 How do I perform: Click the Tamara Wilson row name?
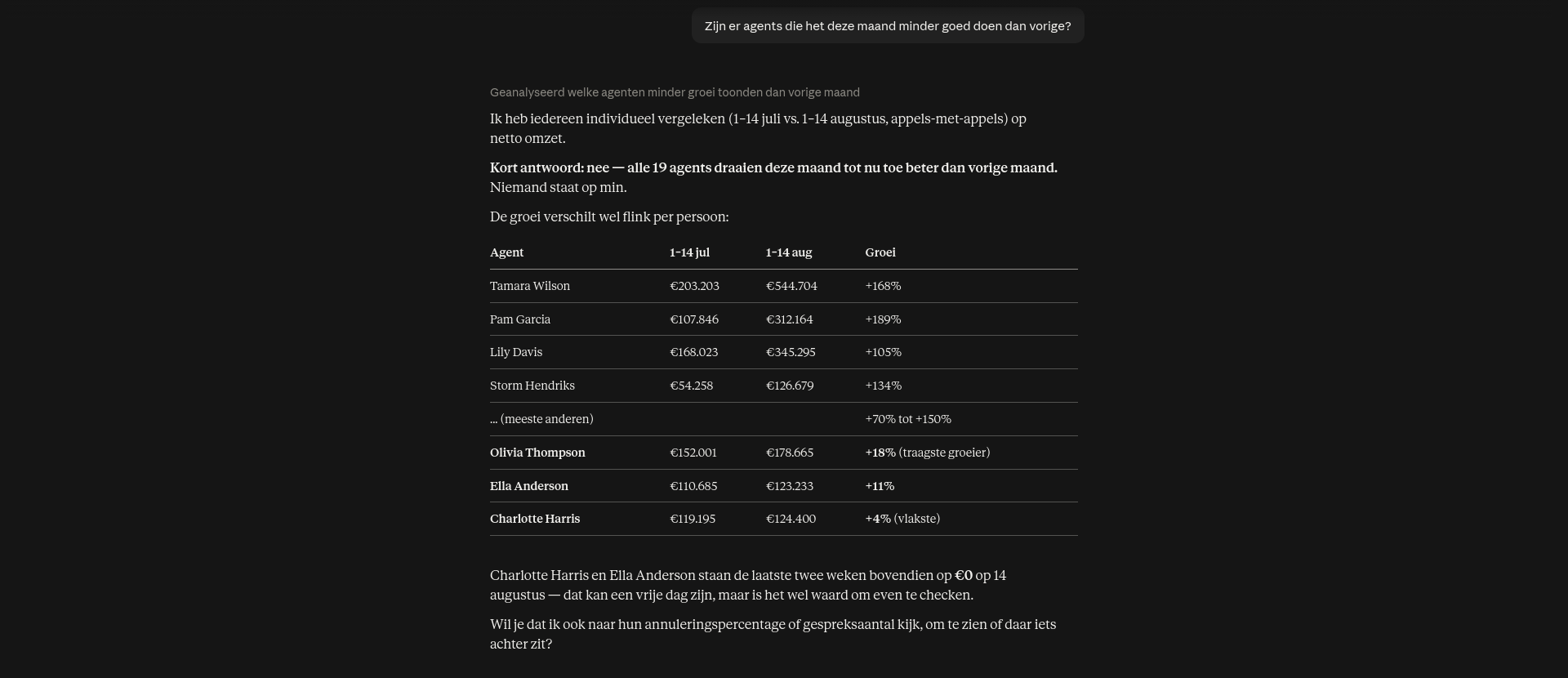pos(530,286)
